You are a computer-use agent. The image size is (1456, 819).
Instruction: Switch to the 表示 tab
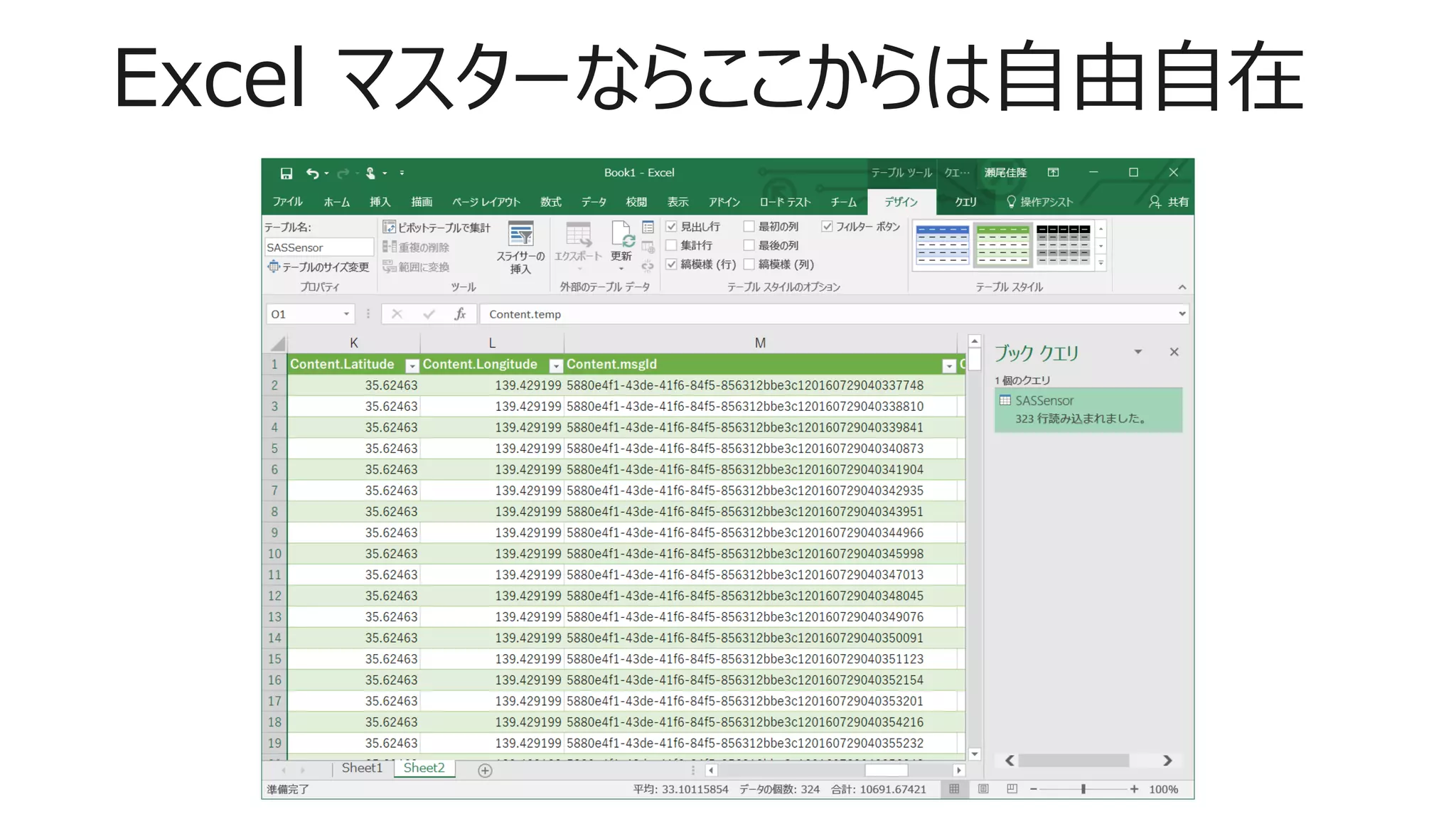click(678, 202)
